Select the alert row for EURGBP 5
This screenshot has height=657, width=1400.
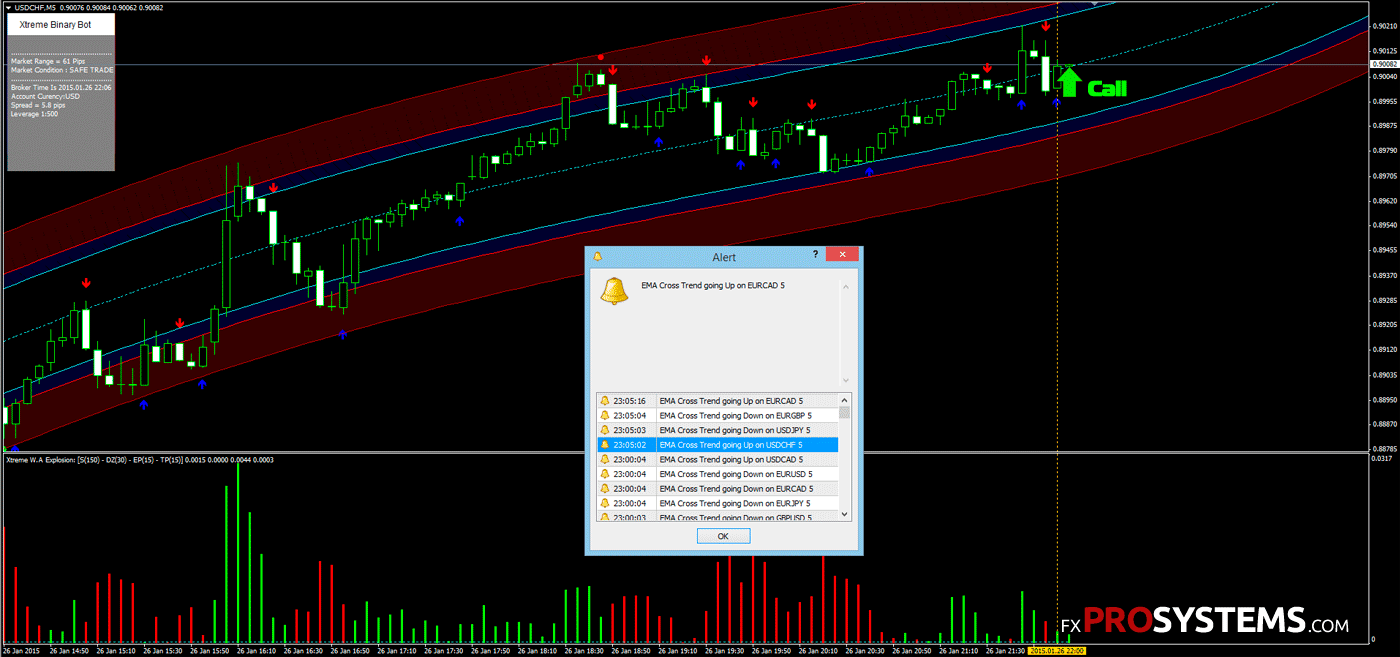717,415
